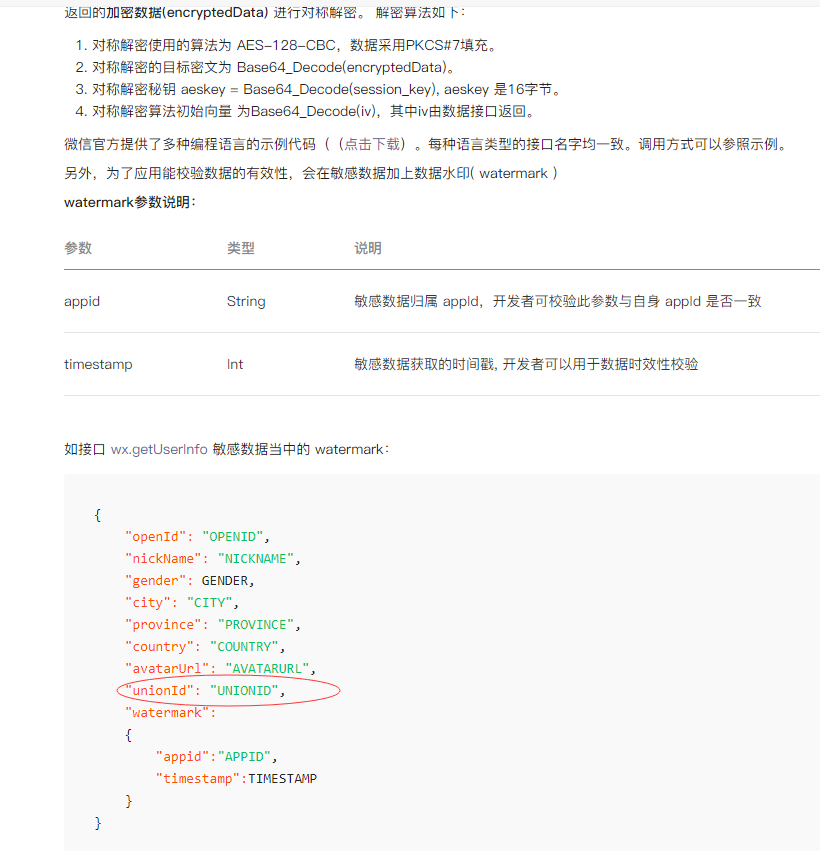
Task: Click the "gender": GENDER code line
Action: click(x=190, y=581)
